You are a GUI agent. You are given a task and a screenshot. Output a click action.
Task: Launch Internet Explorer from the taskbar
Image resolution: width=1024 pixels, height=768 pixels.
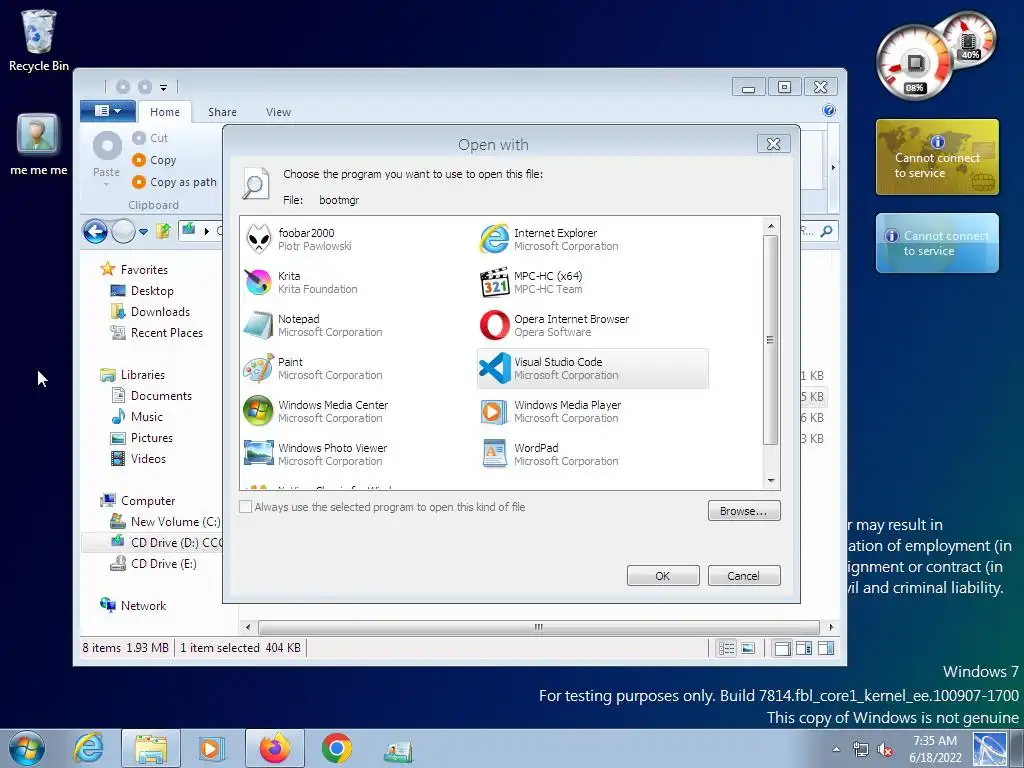click(x=88, y=748)
